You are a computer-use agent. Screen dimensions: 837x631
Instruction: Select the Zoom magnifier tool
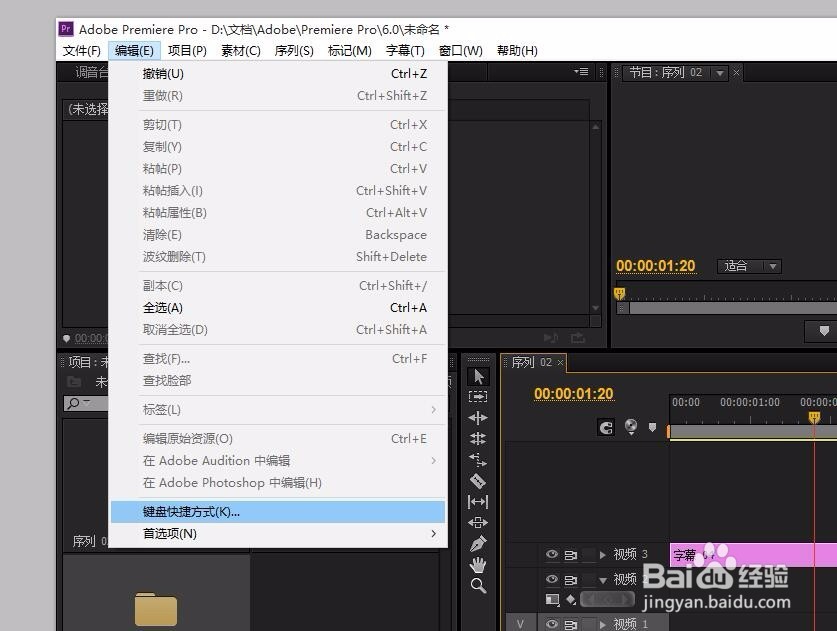point(478,586)
